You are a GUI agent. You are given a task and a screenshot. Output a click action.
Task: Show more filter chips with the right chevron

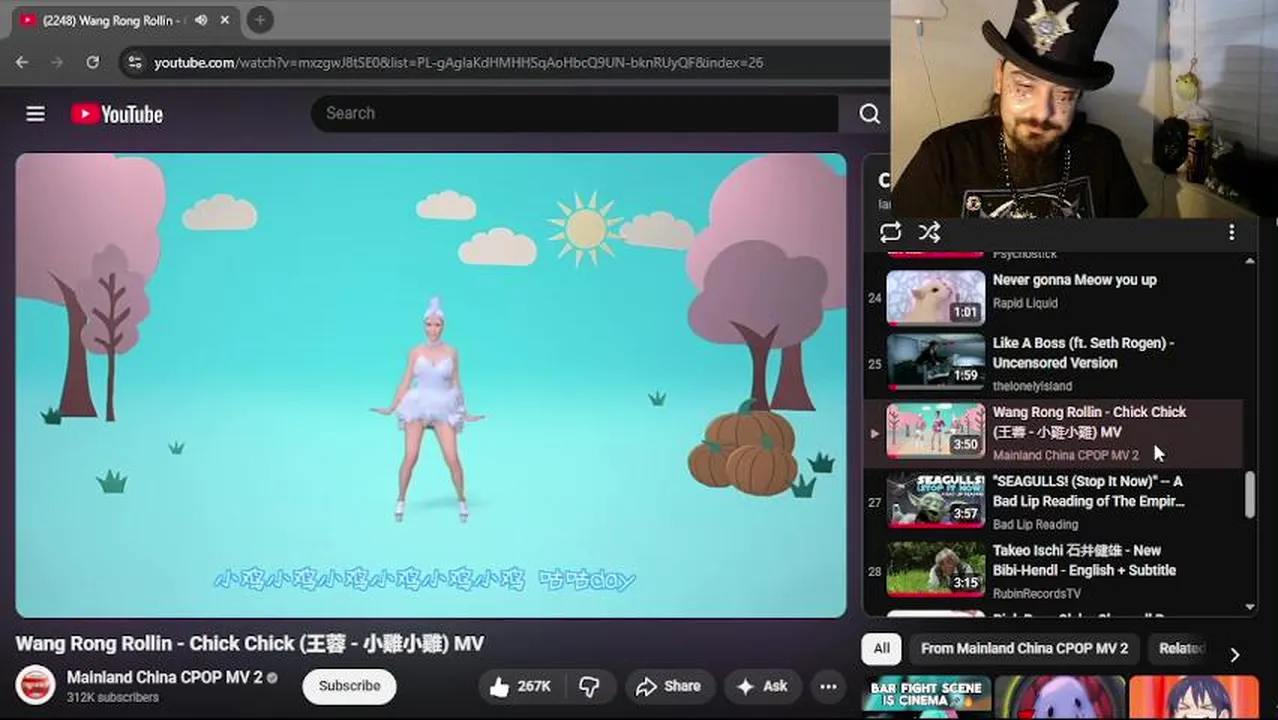coord(1234,654)
